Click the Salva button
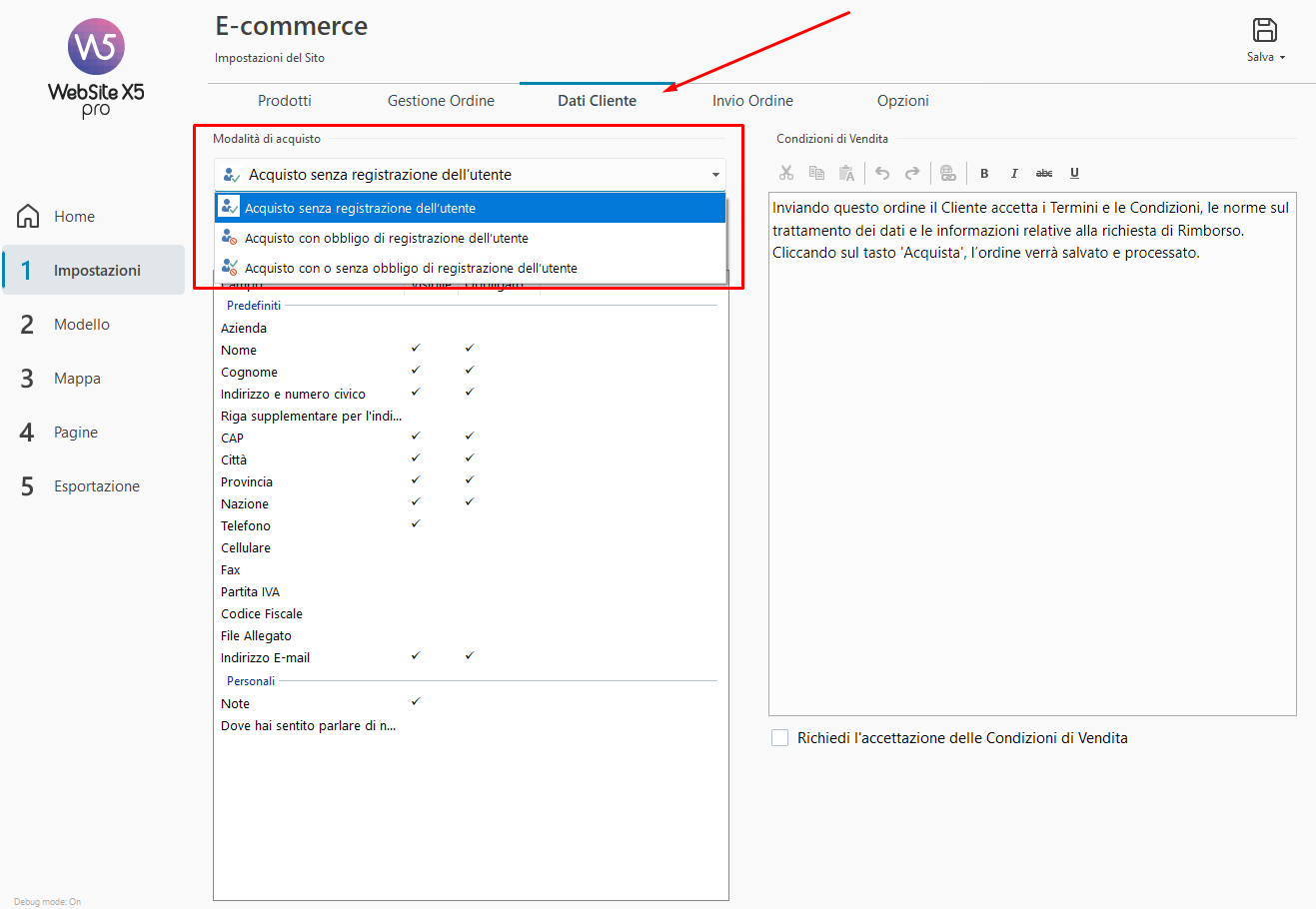 [x=1265, y=40]
